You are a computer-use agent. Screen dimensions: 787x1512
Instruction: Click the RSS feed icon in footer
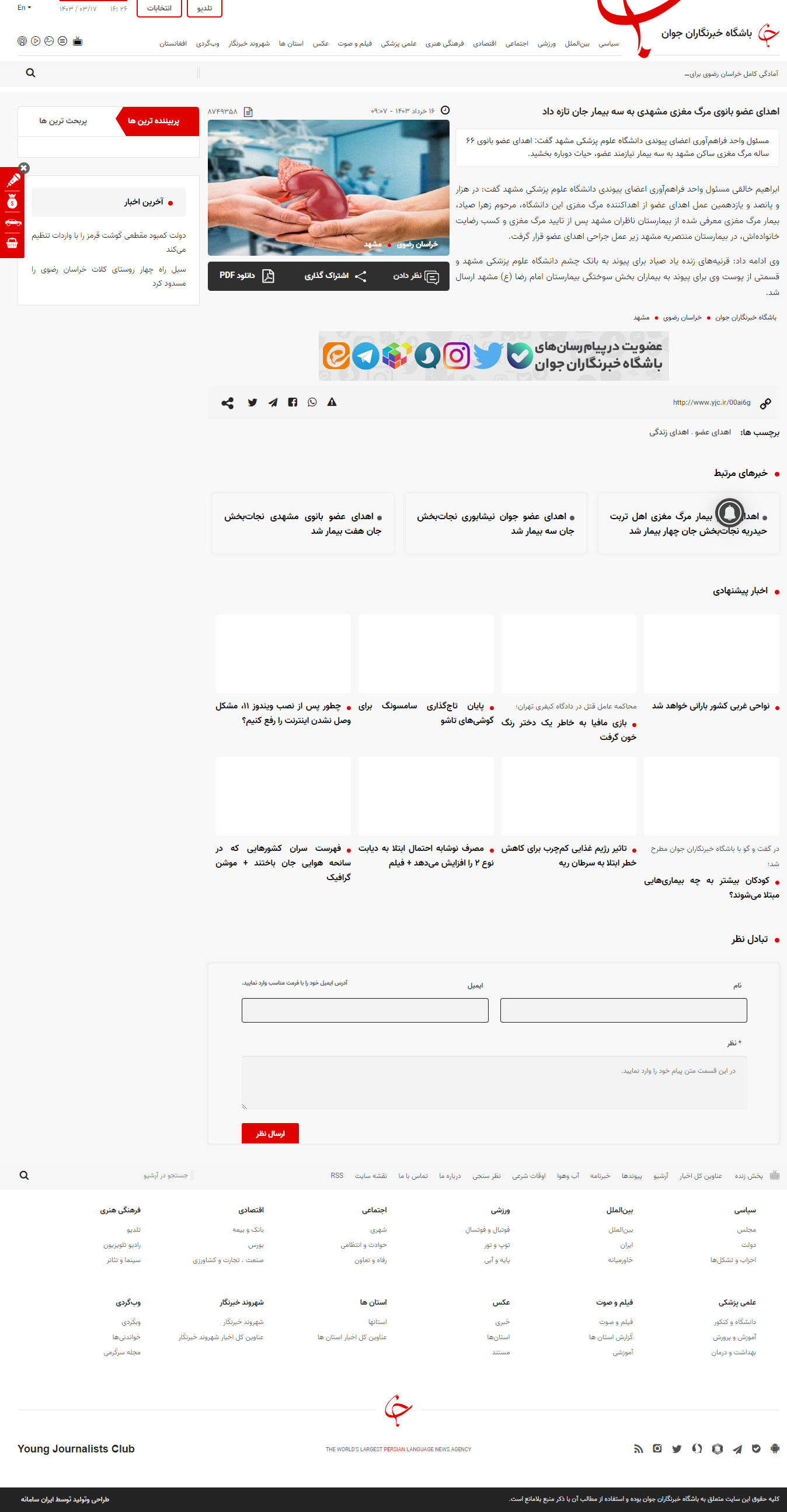(x=638, y=1448)
